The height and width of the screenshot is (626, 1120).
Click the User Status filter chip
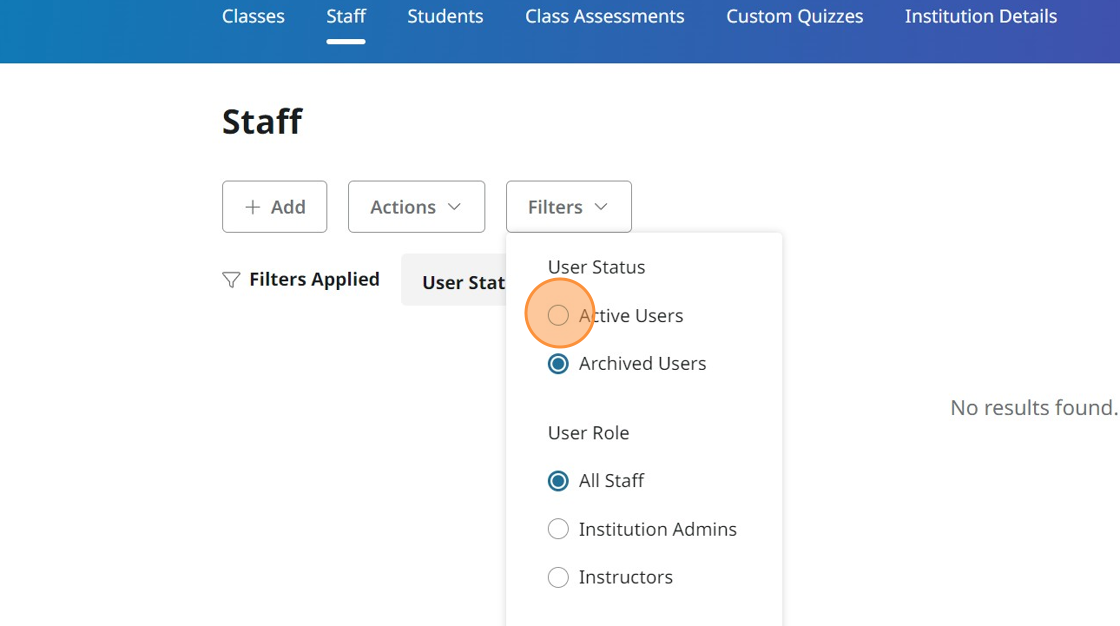pos(456,282)
